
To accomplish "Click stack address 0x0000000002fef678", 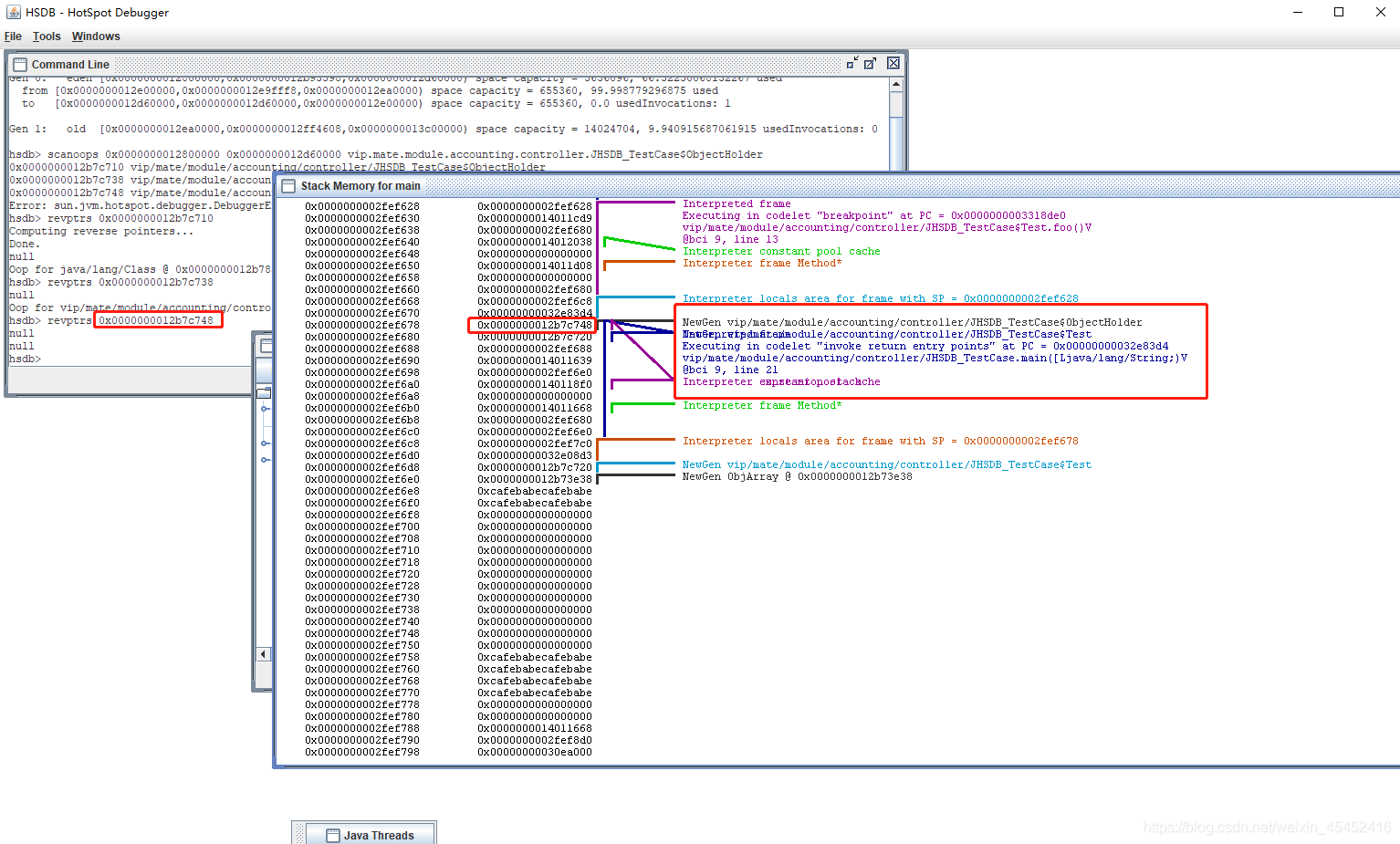I will pyautogui.click(x=362, y=325).
